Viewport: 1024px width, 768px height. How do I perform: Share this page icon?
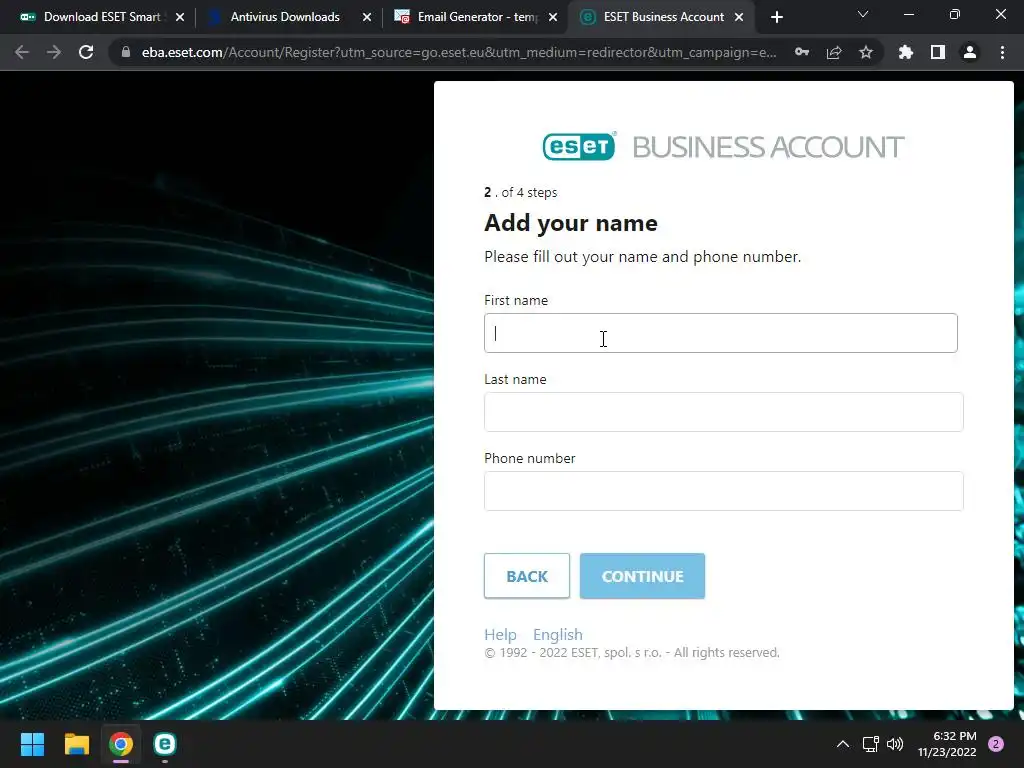coord(834,52)
